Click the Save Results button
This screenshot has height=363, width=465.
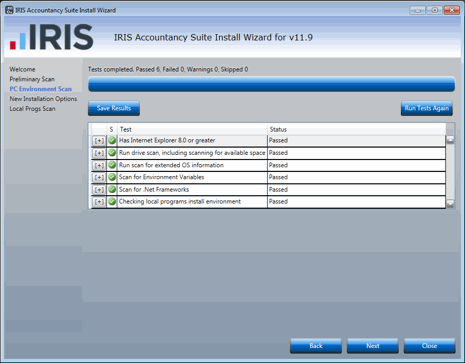[x=114, y=108]
